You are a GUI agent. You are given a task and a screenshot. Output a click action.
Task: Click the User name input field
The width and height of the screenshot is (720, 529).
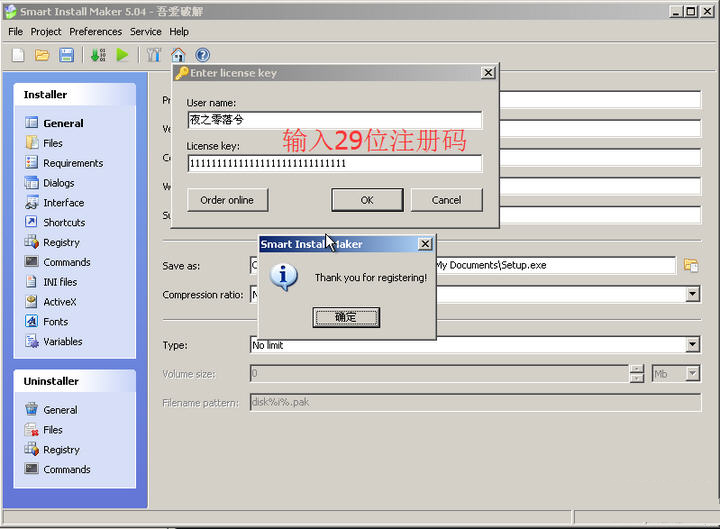click(x=335, y=120)
